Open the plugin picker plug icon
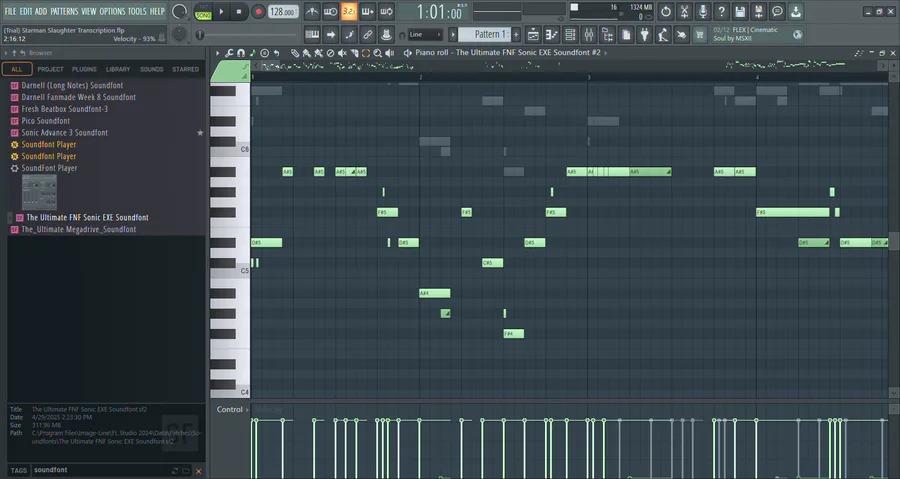This screenshot has height=479, width=900. pos(644,35)
